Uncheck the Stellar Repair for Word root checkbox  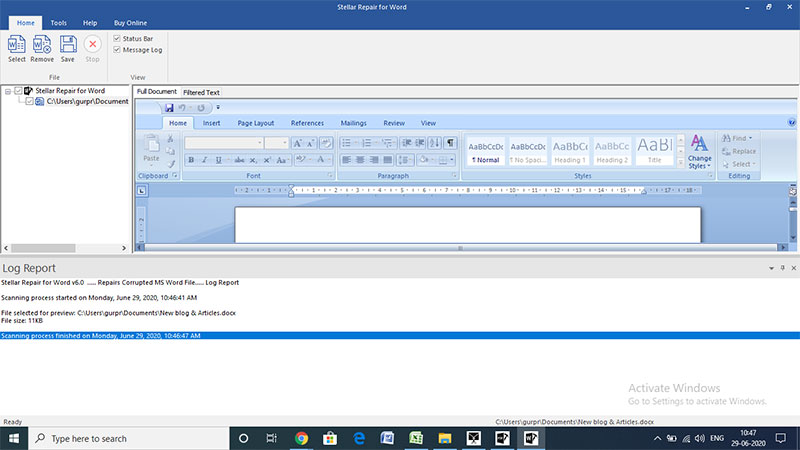18,91
